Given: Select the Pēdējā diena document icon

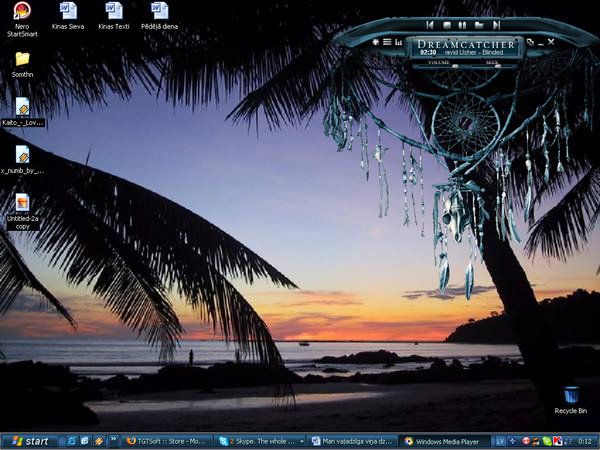Looking at the screenshot, I should (160, 16).
